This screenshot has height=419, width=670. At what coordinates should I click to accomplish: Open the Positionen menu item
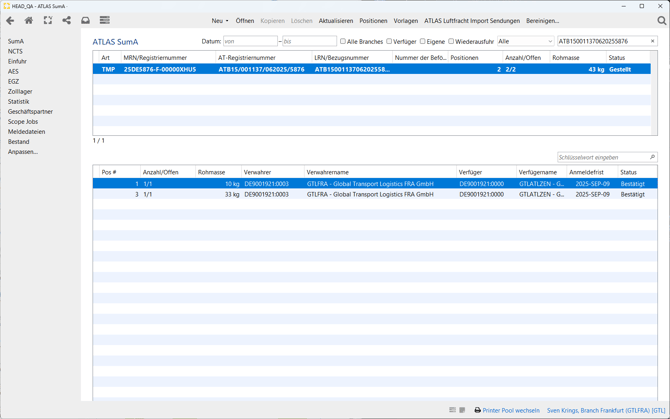[373, 21]
